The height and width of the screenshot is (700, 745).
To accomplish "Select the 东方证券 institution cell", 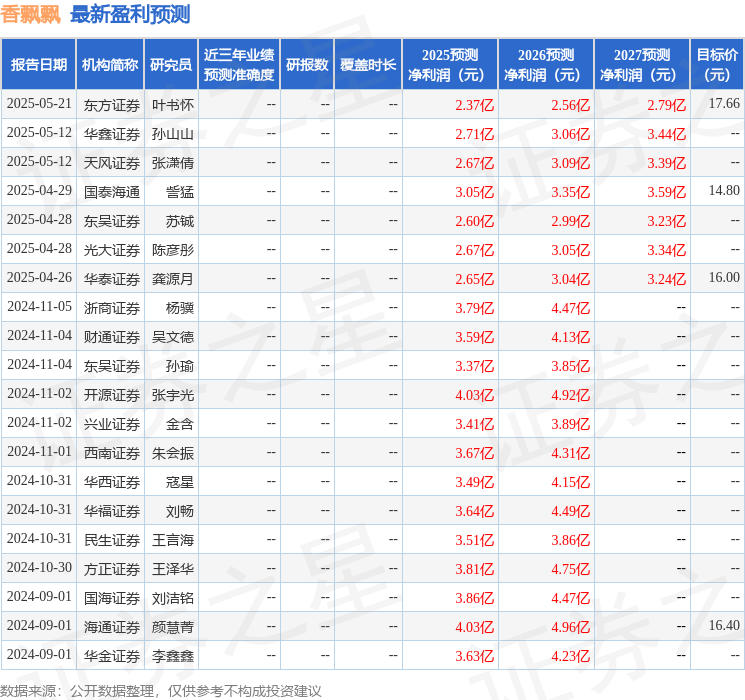I will pyautogui.click(x=112, y=105).
